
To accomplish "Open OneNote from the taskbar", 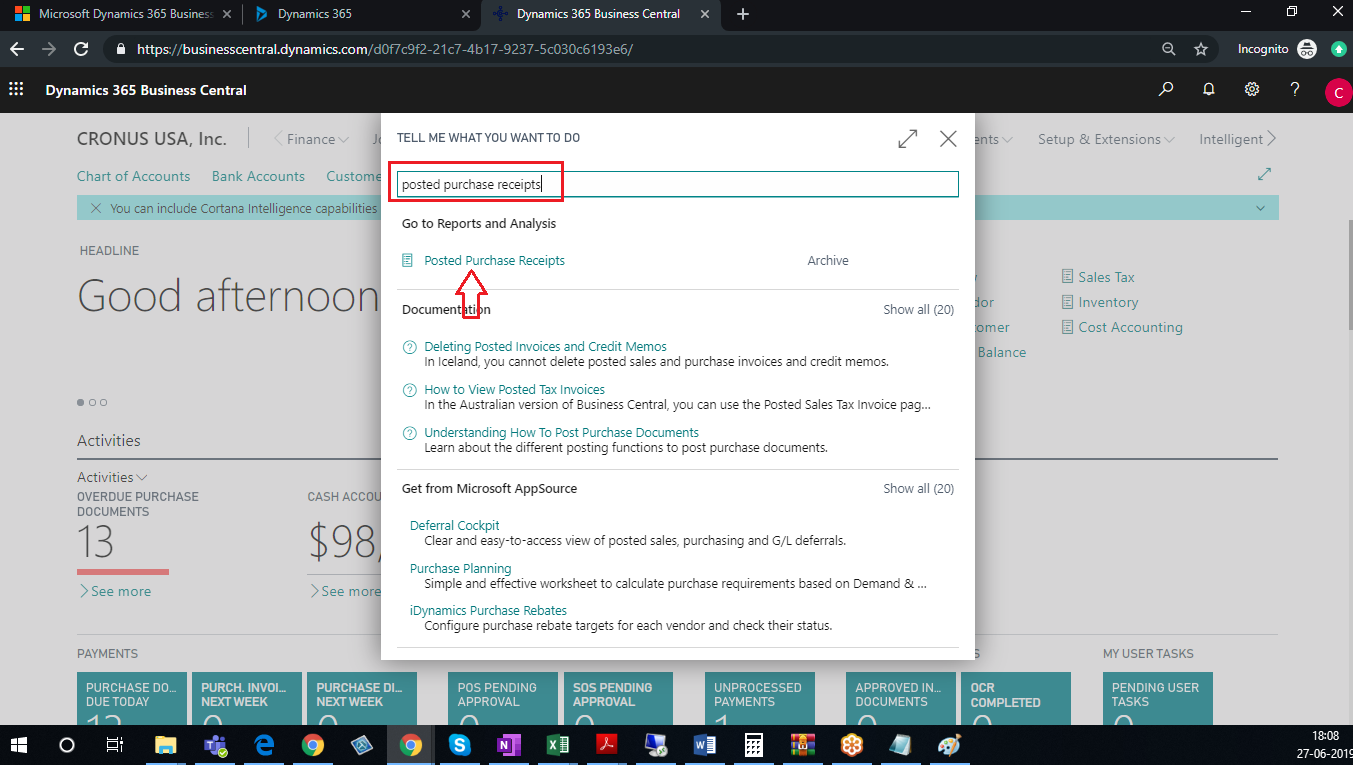I will tap(509, 745).
